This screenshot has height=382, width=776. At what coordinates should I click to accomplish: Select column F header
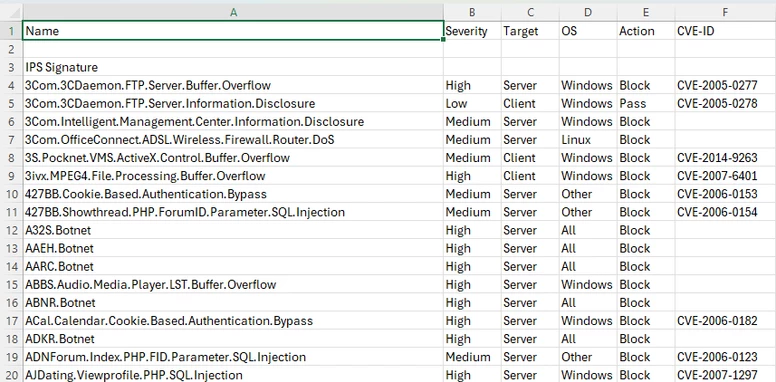coord(725,12)
